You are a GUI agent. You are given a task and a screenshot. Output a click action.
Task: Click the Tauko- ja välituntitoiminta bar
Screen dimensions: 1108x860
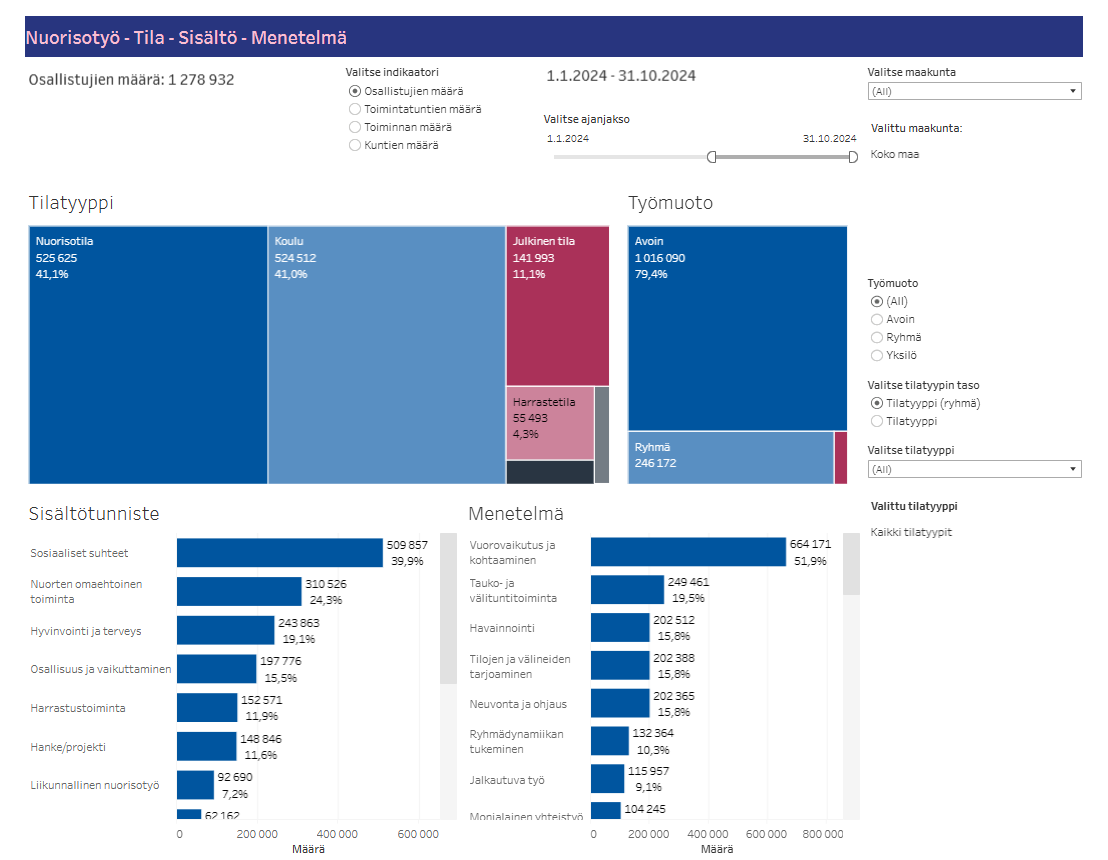[627, 589]
